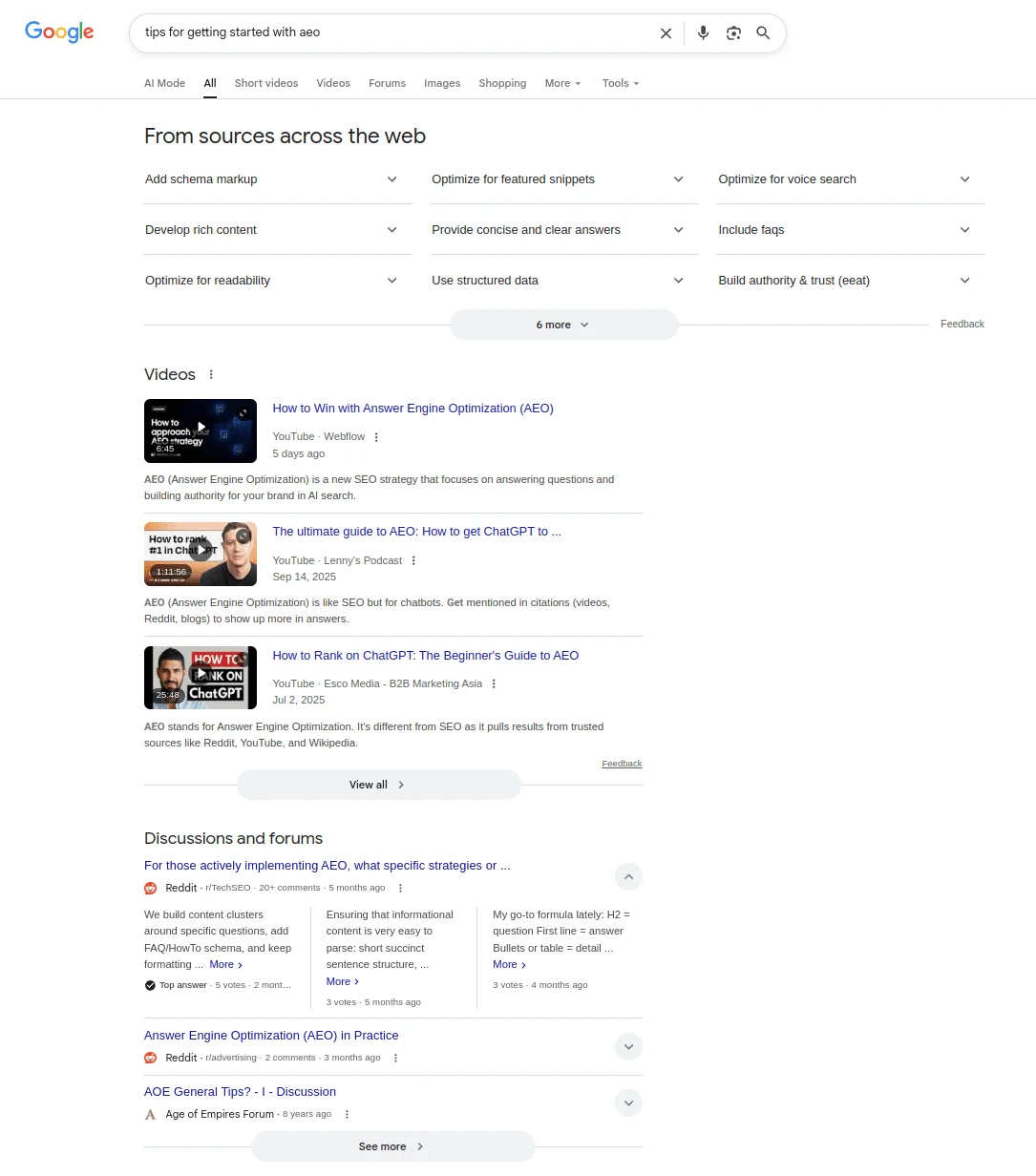Expand 'Provide concise and clear answers'
Screen dimensions: 1036x1176
pyautogui.click(x=564, y=230)
